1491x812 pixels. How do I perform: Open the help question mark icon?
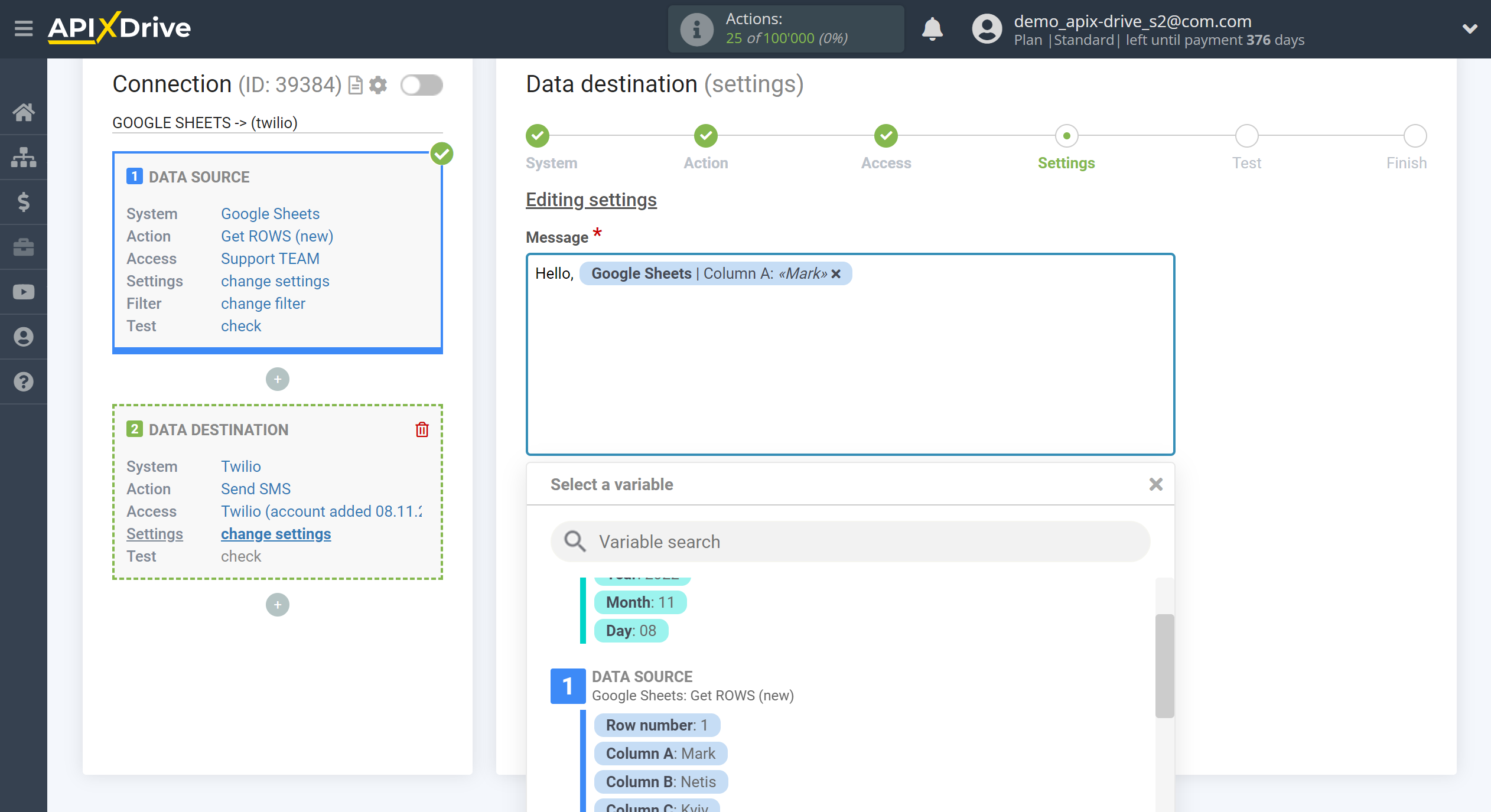coord(24,381)
